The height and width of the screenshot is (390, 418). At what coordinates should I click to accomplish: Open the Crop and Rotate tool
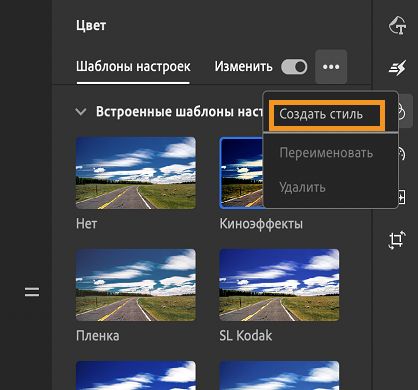pos(397,240)
